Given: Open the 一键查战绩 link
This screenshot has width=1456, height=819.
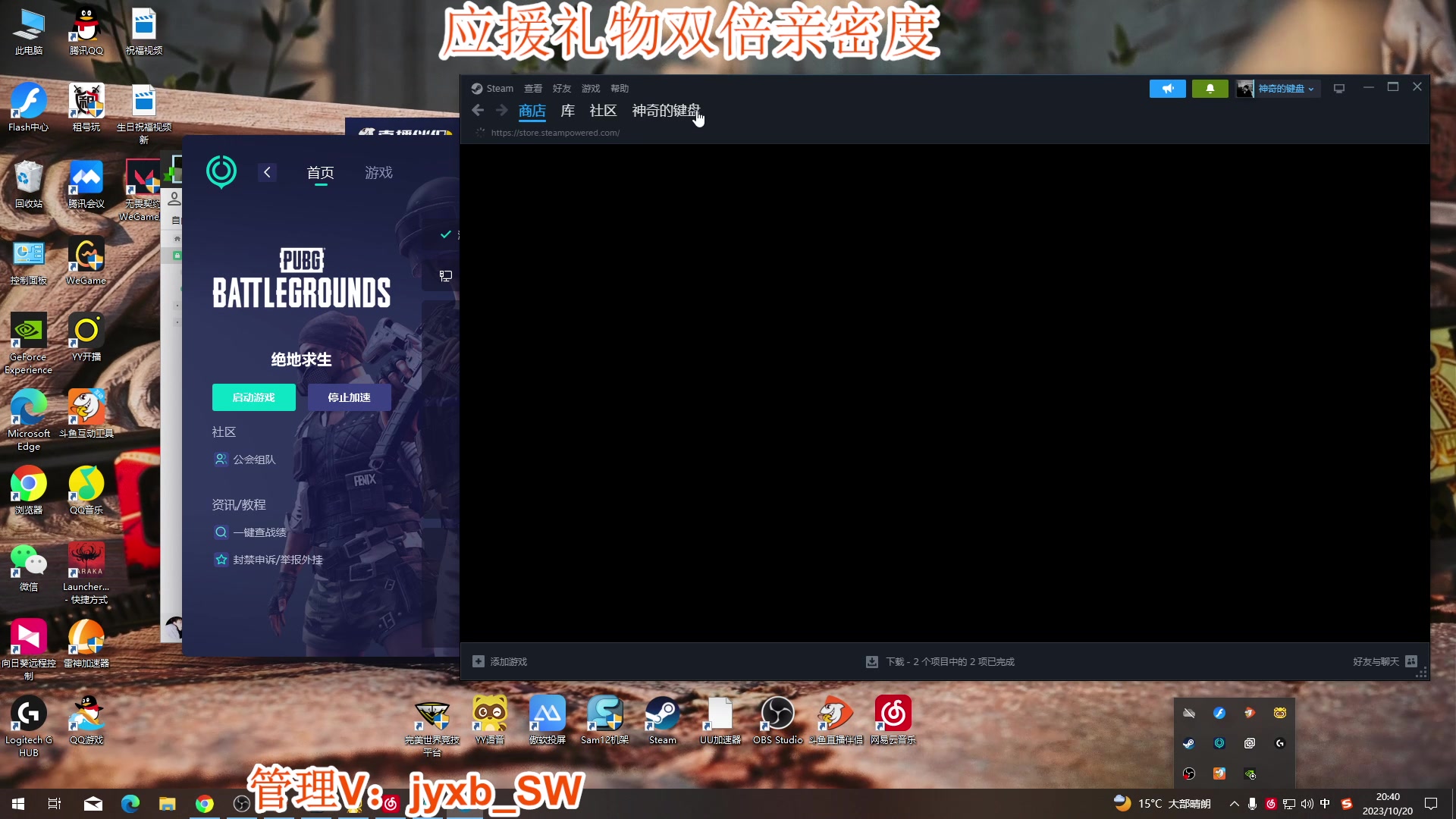Looking at the screenshot, I should click(251, 532).
